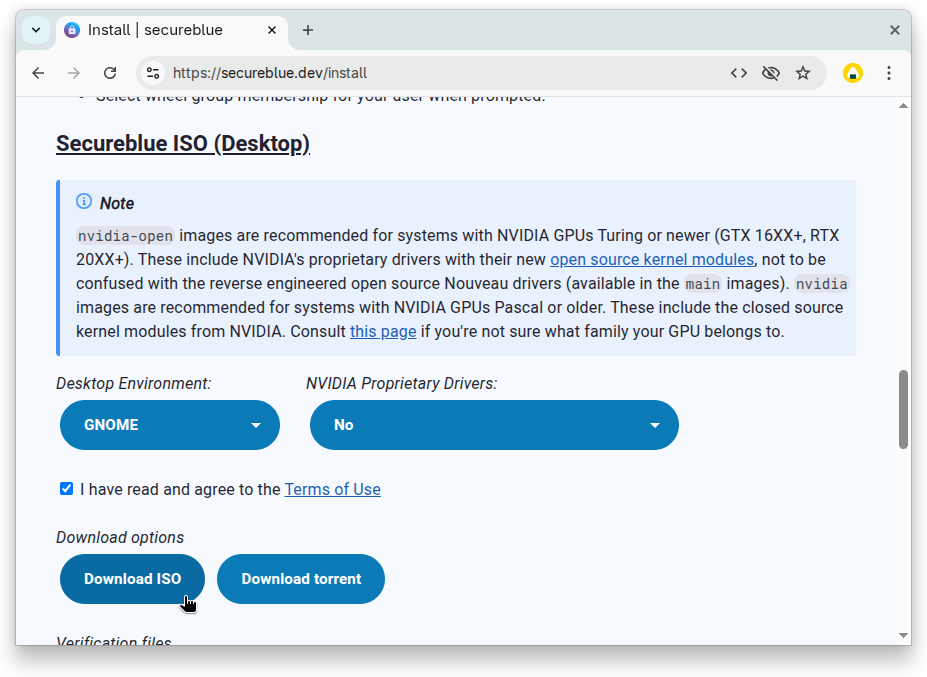Open the tab search dropdown arrow
Viewport: 927px width, 677px height.
(36, 30)
